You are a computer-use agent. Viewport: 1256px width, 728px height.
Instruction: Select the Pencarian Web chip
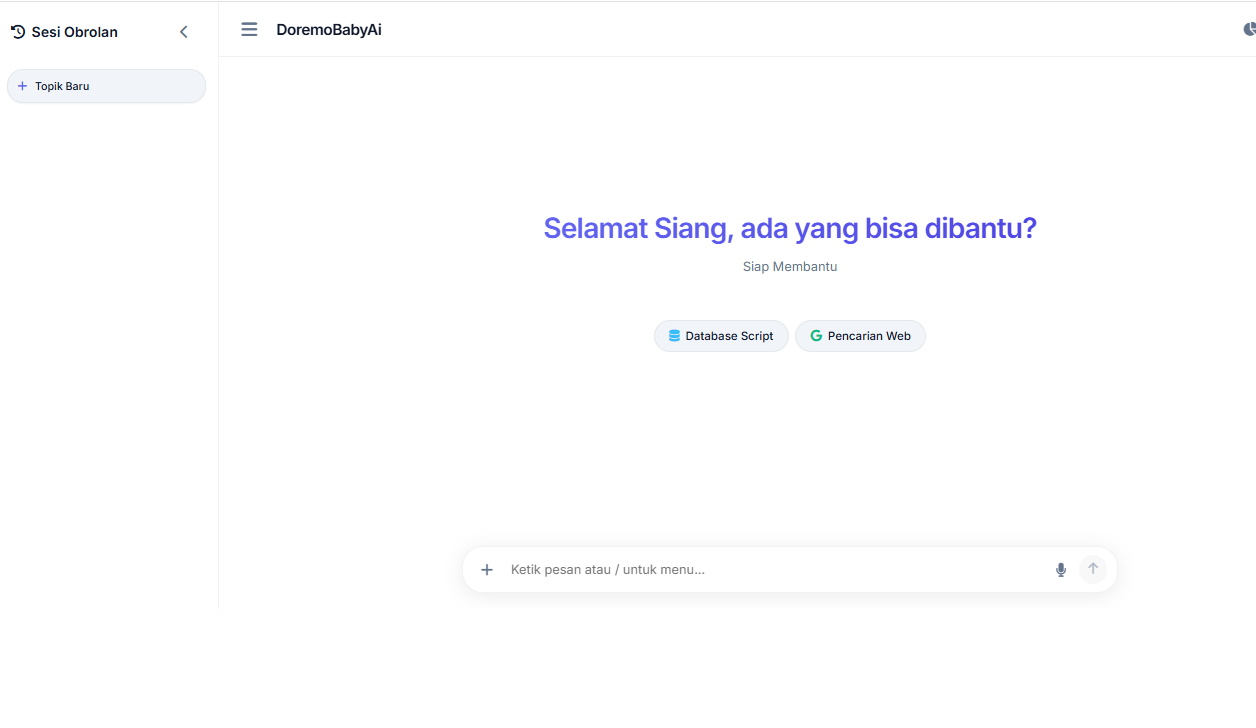[x=860, y=336]
